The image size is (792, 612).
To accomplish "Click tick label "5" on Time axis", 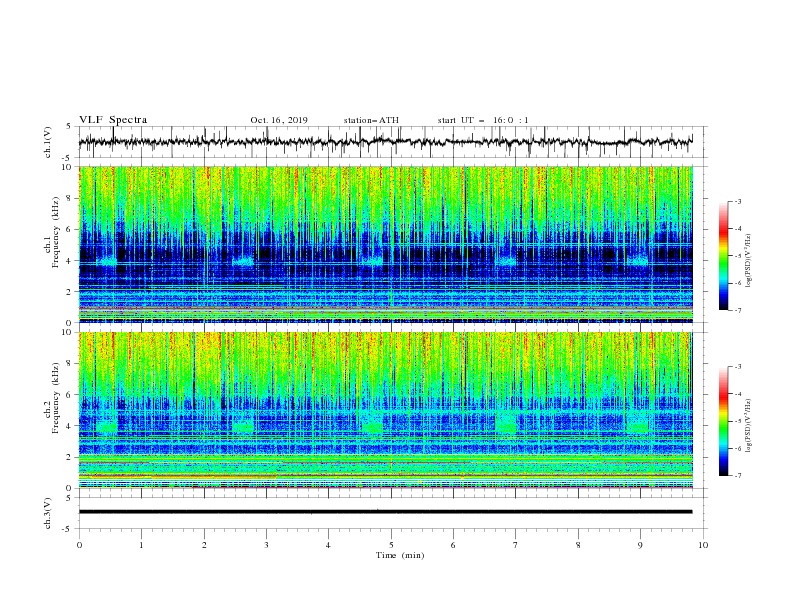I will (x=391, y=545).
